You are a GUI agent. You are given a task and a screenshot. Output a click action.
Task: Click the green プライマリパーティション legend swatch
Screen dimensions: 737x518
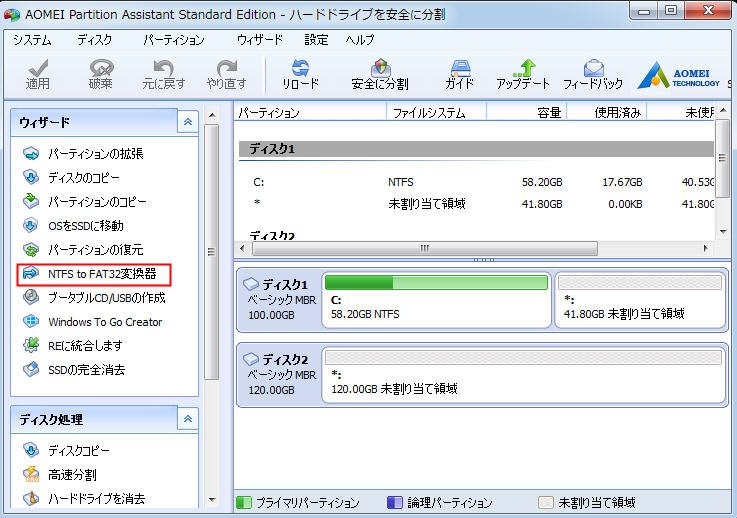pyautogui.click(x=243, y=502)
